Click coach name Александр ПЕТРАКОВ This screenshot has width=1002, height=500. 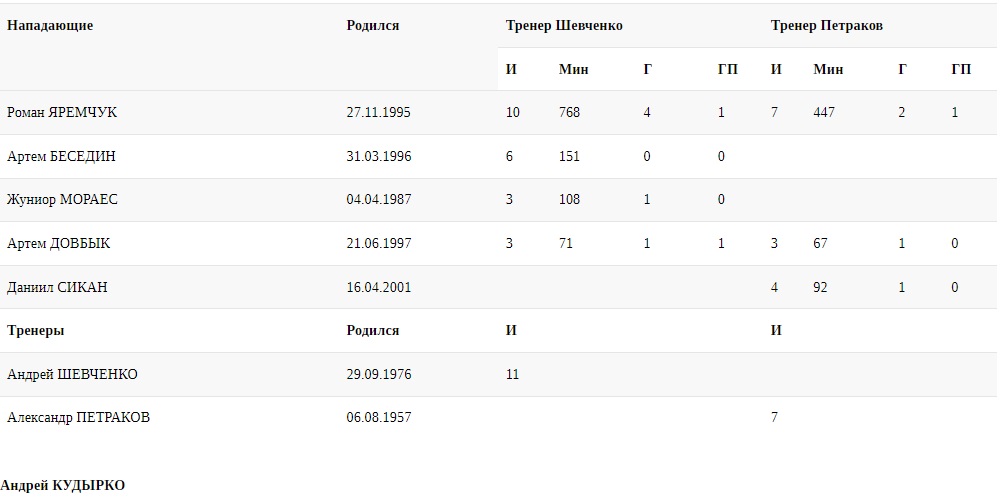(78, 418)
